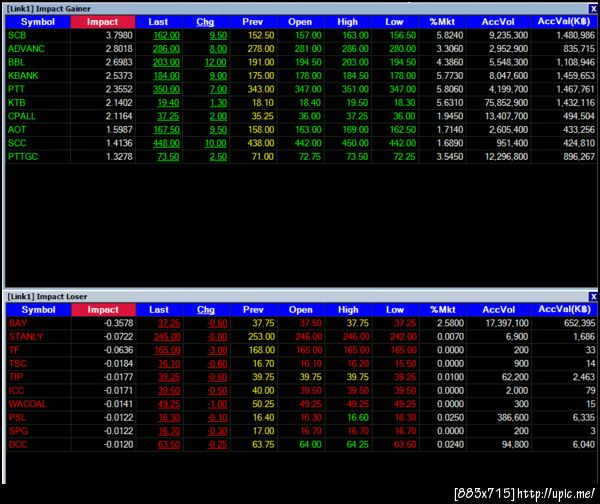Select PTTGC symbol row

coord(23,157)
